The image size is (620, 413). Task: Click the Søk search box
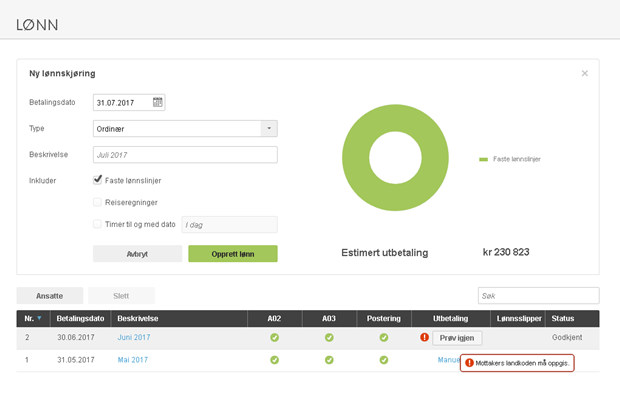(539, 296)
